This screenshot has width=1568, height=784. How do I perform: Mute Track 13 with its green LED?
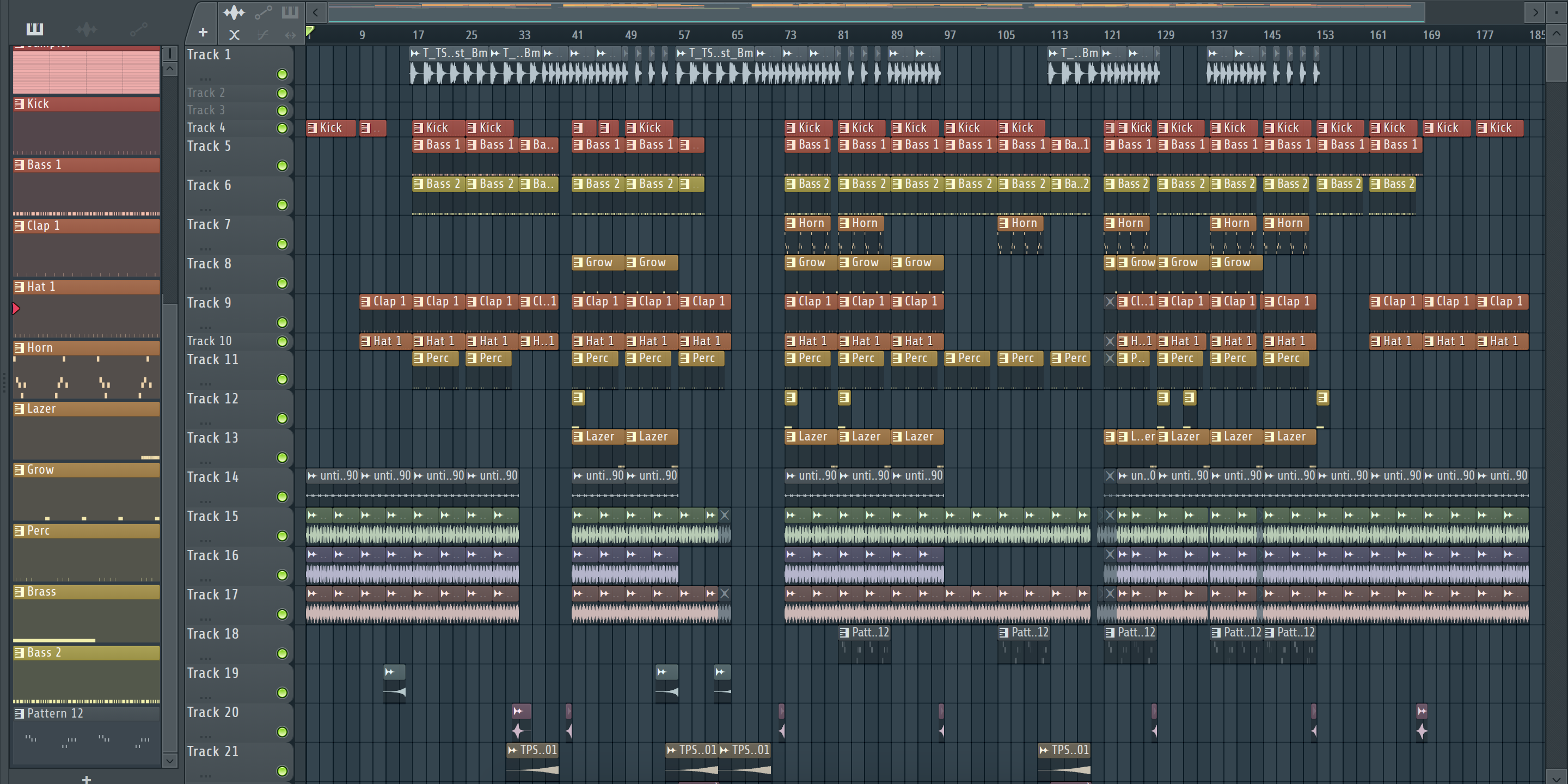282,457
